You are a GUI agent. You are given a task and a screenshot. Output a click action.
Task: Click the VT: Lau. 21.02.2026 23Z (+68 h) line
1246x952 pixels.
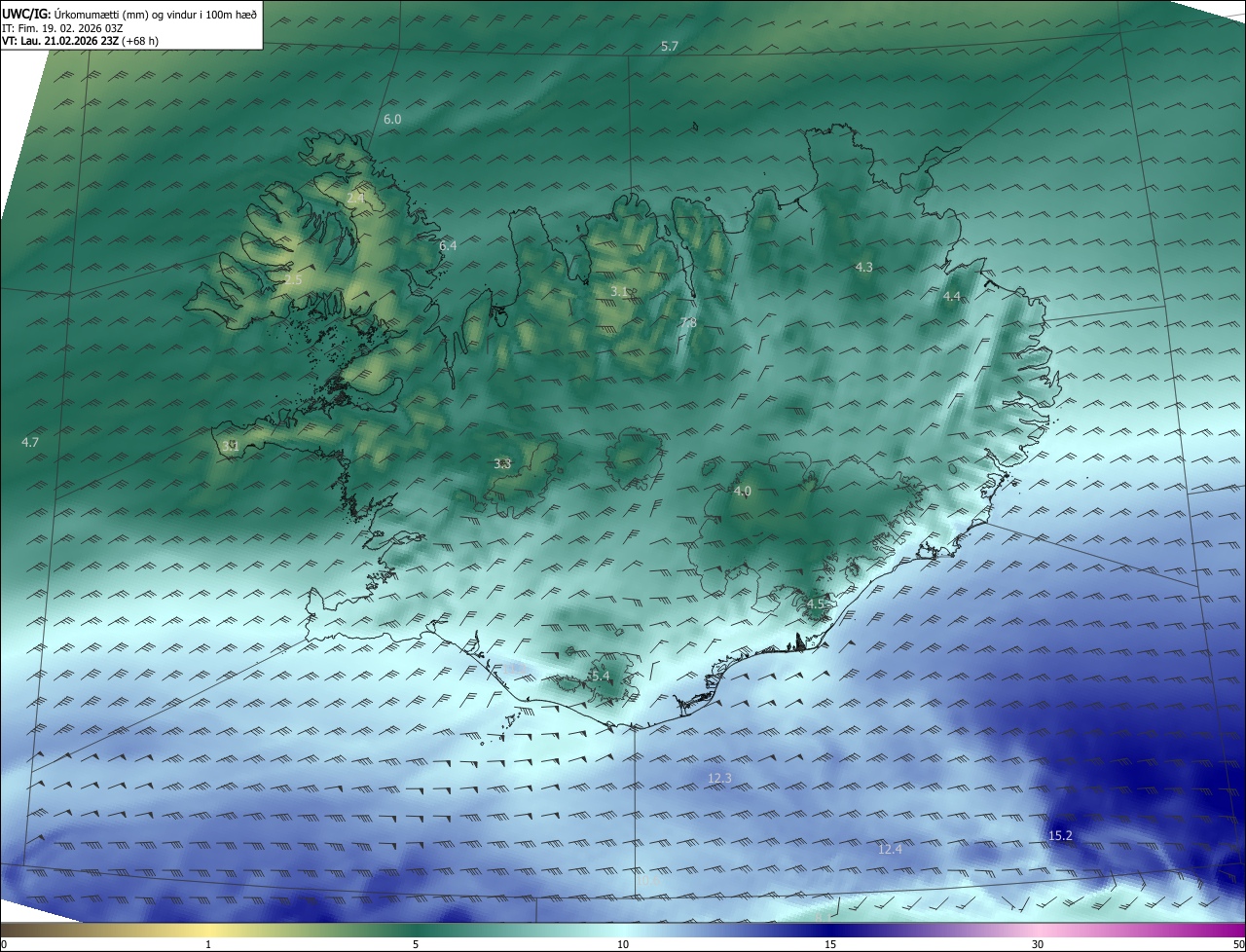[80, 41]
